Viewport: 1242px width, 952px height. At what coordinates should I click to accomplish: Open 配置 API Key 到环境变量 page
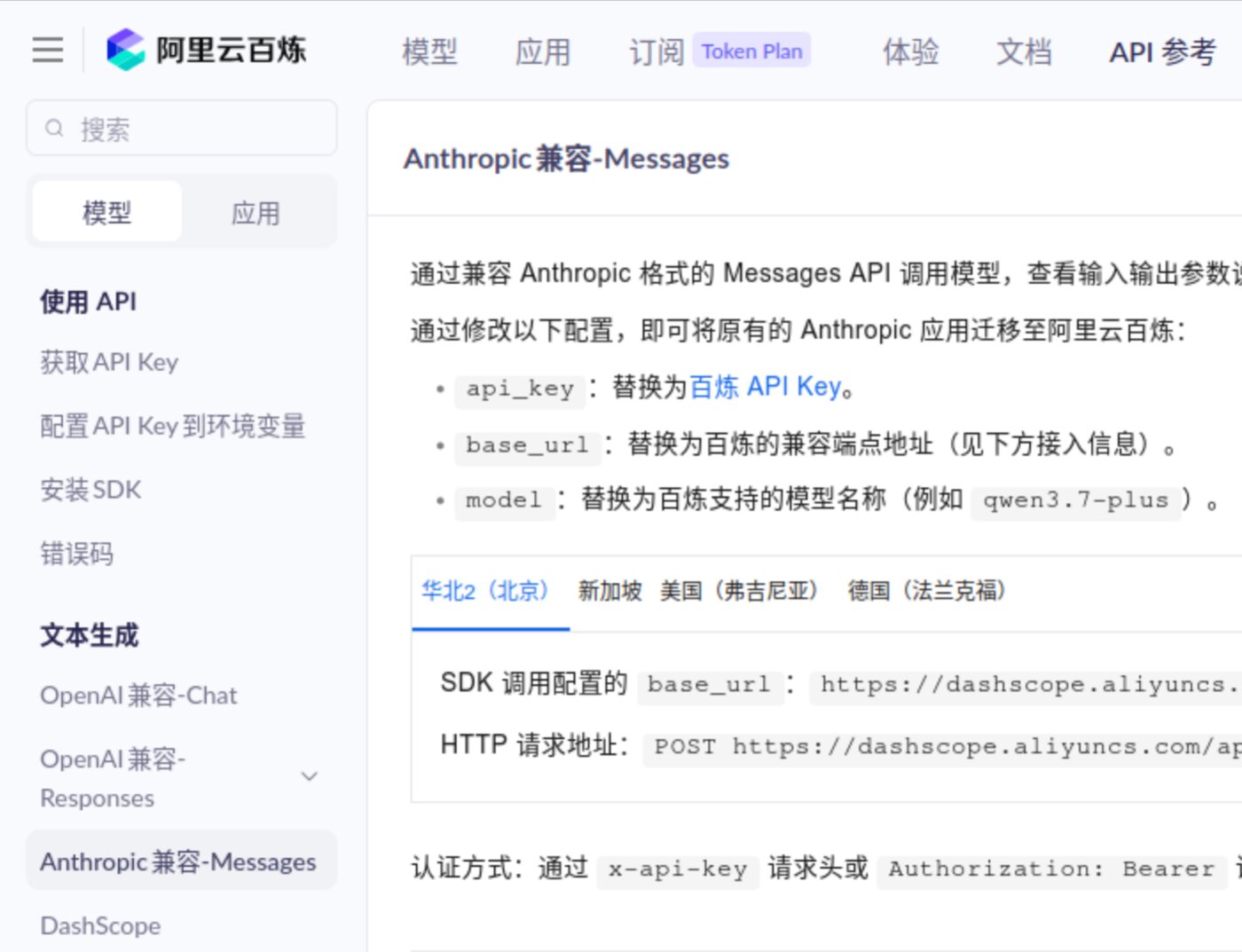[173, 426]
